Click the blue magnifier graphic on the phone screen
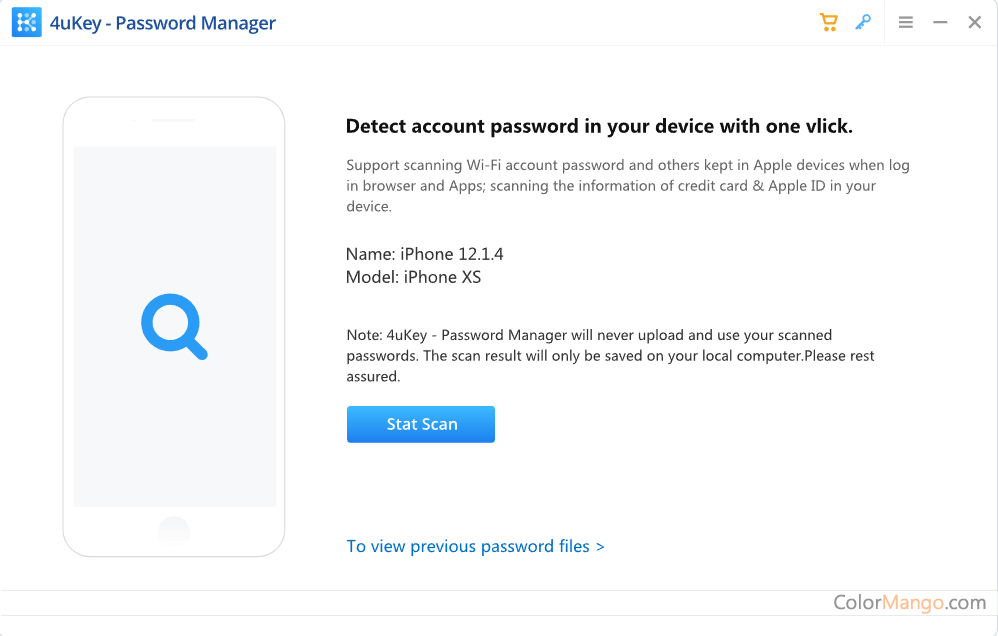This screenshot has width=998, height=636. coord(174,325)
